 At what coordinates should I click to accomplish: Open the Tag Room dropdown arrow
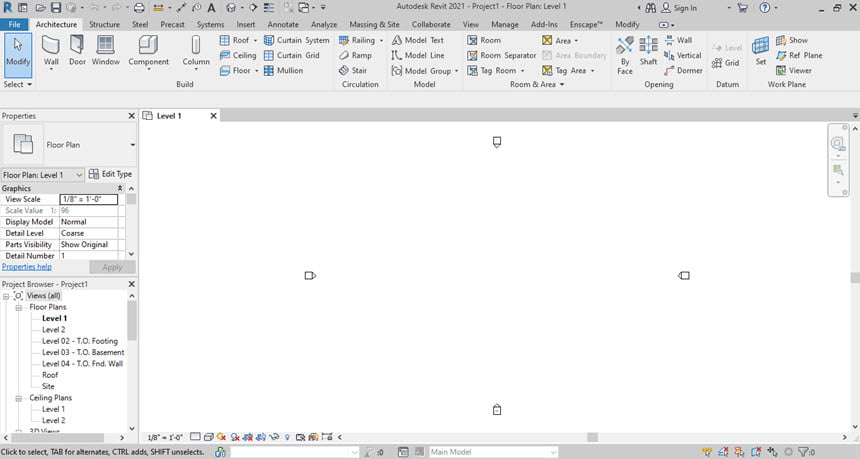[523, 71]
